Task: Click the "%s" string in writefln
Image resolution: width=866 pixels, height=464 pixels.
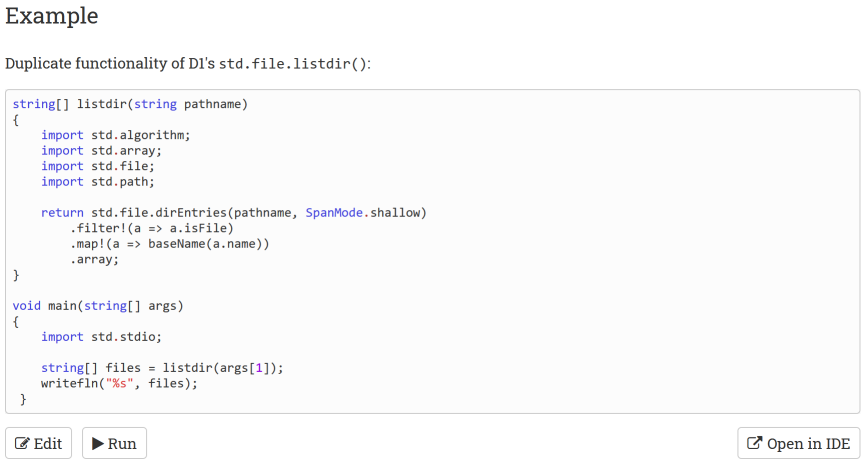Action: [123, 383]
